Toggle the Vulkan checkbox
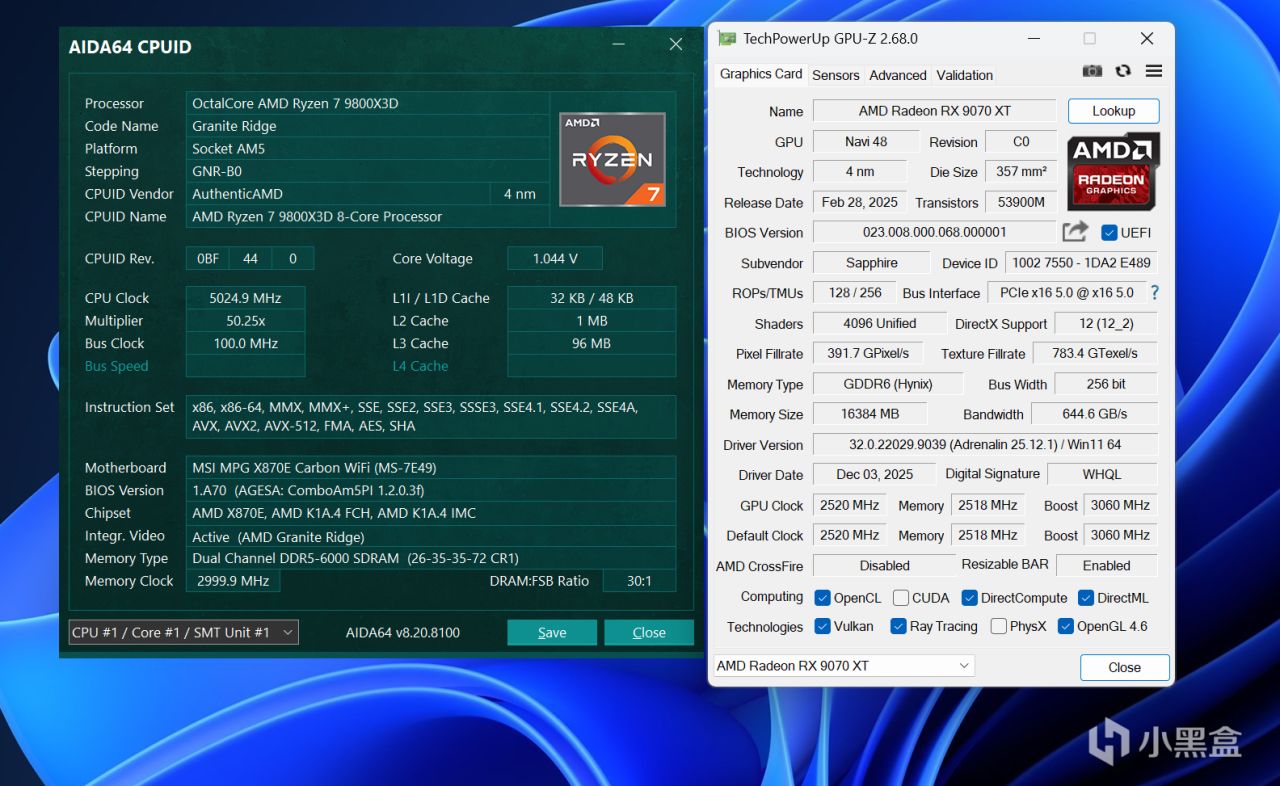The image size is (1280, 786). (823, 626)
